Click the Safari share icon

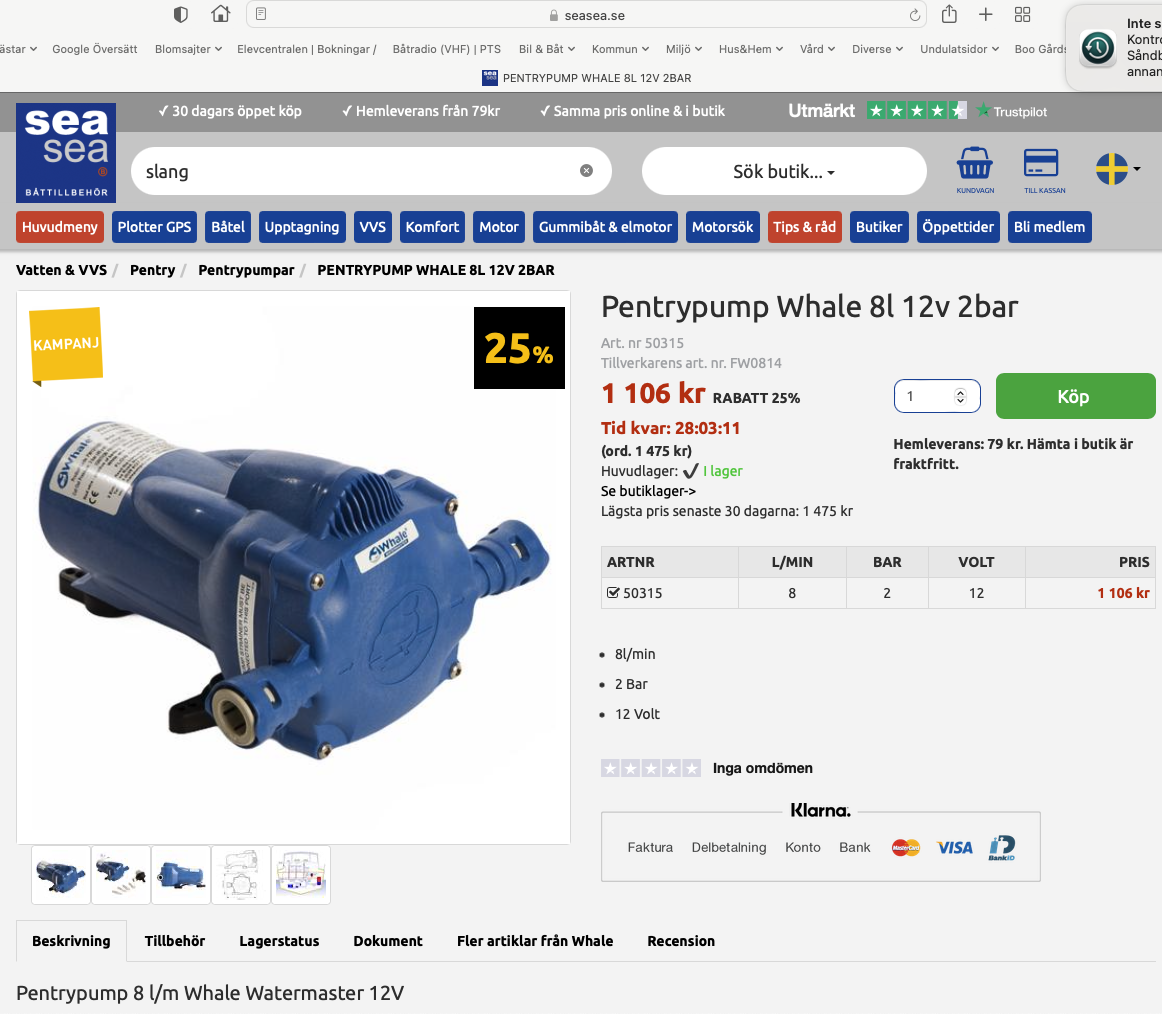tap(949, 14)
